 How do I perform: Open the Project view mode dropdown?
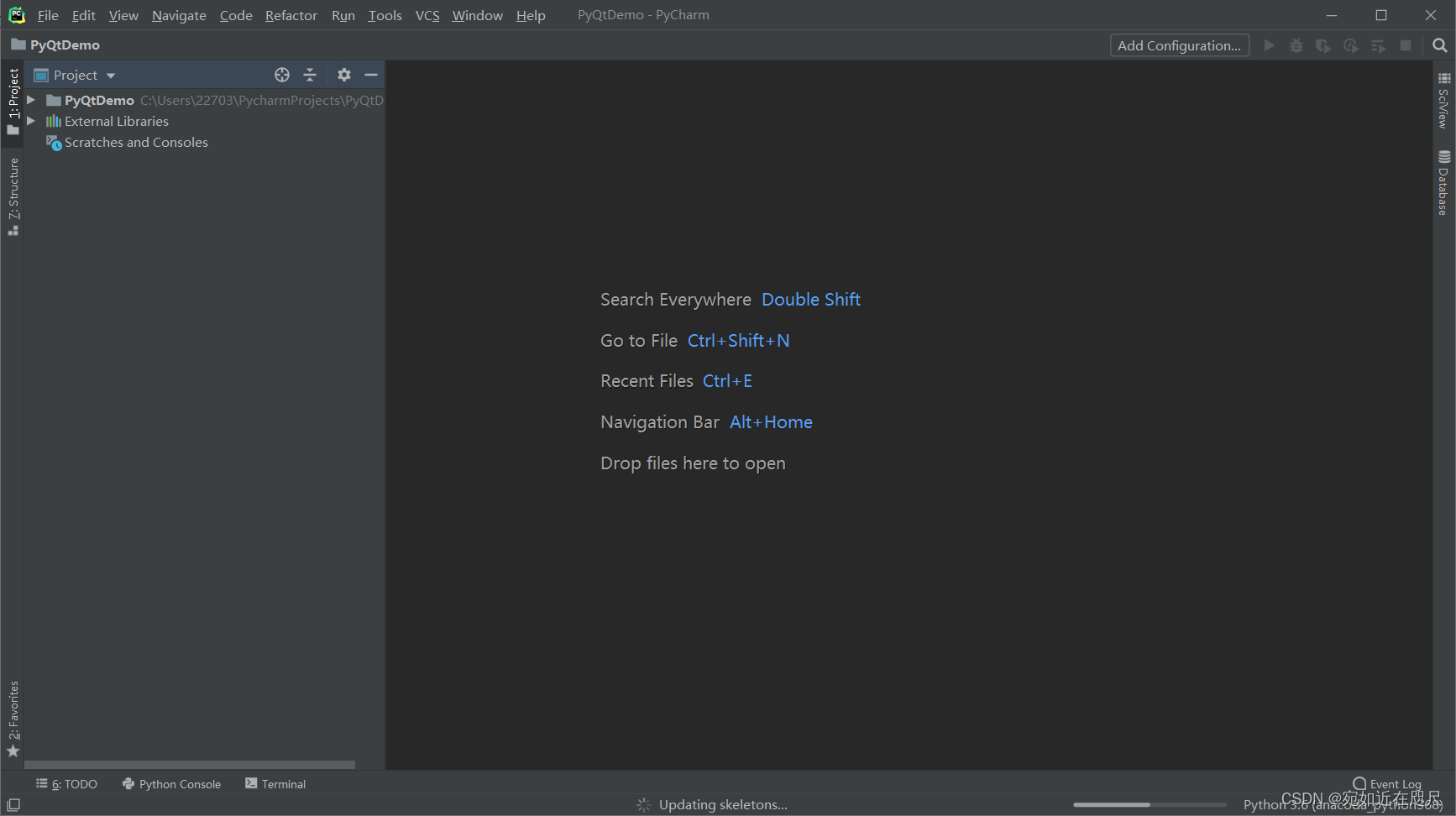point(110,75)
